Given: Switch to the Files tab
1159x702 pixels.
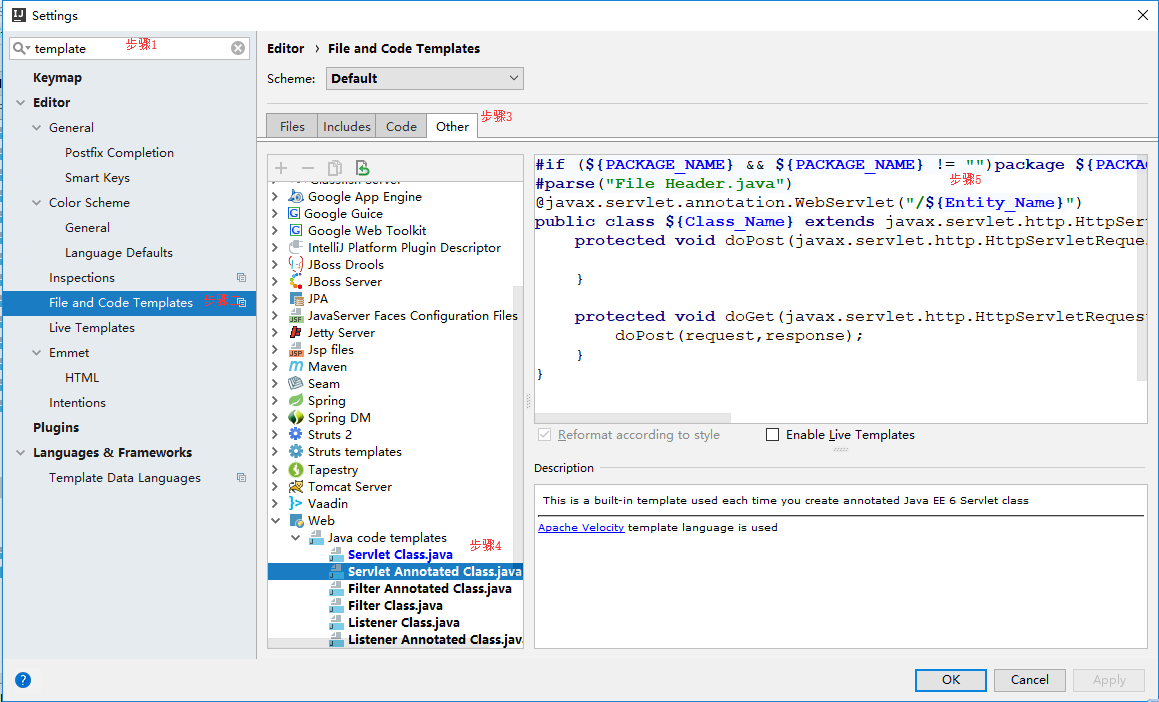Looking at the screenshot, I should pos(292,126).
